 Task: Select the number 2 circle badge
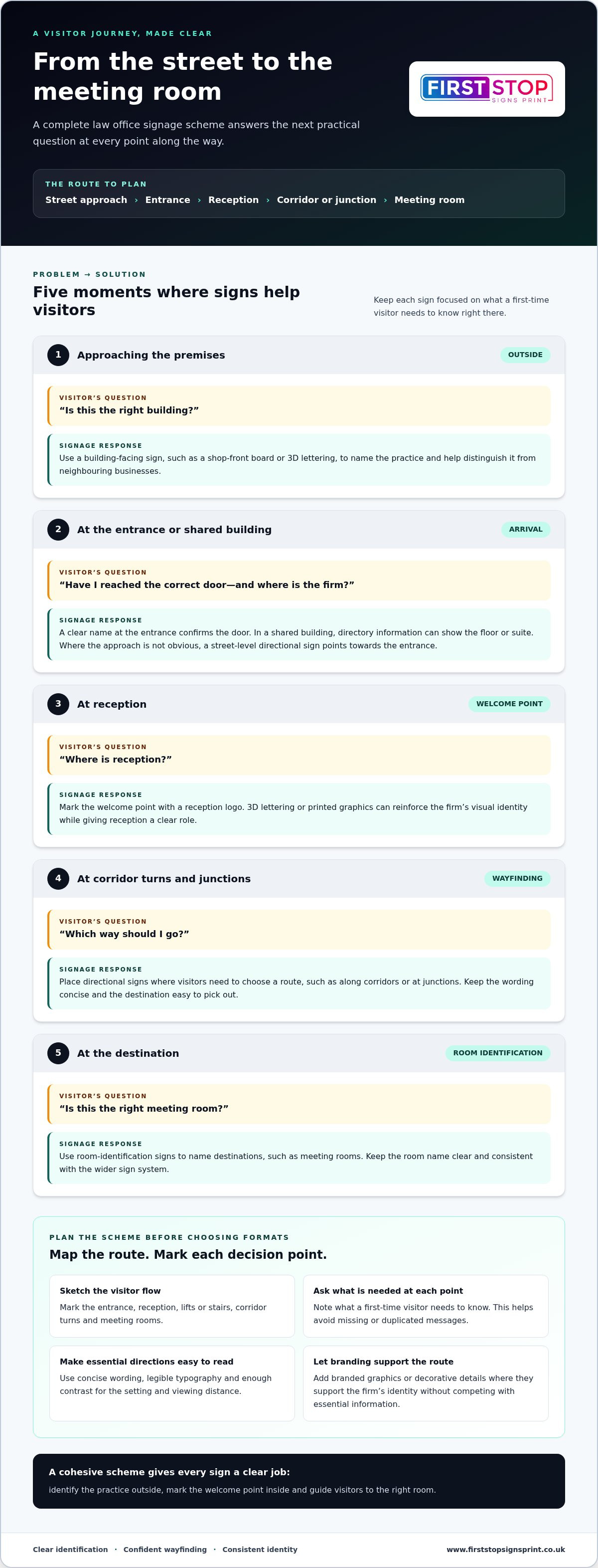[58, 530]
